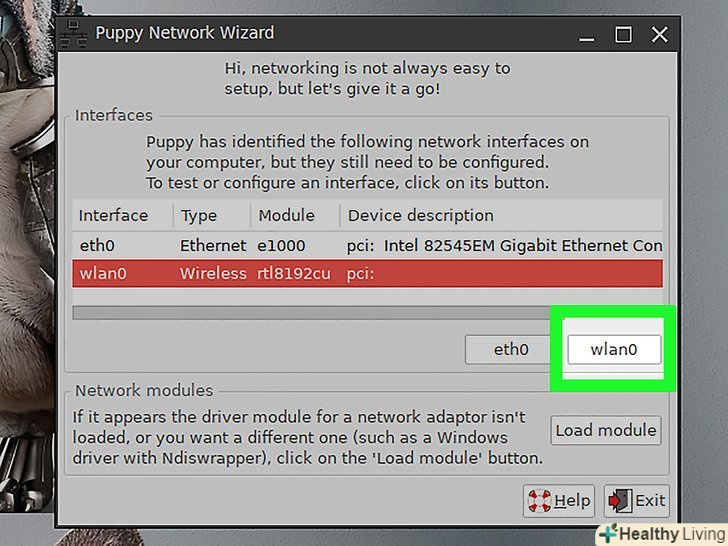Maximize the Puppy Network Wizard window
Viewport: 728px width, 546px height.
click(x=623, y=35)
